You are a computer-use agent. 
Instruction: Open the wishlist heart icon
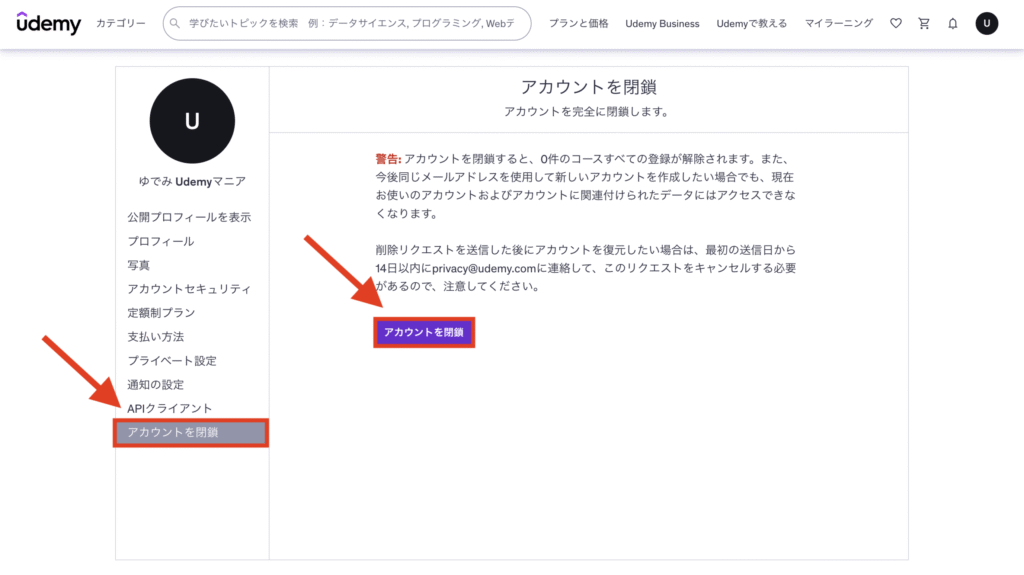[895, 23]
